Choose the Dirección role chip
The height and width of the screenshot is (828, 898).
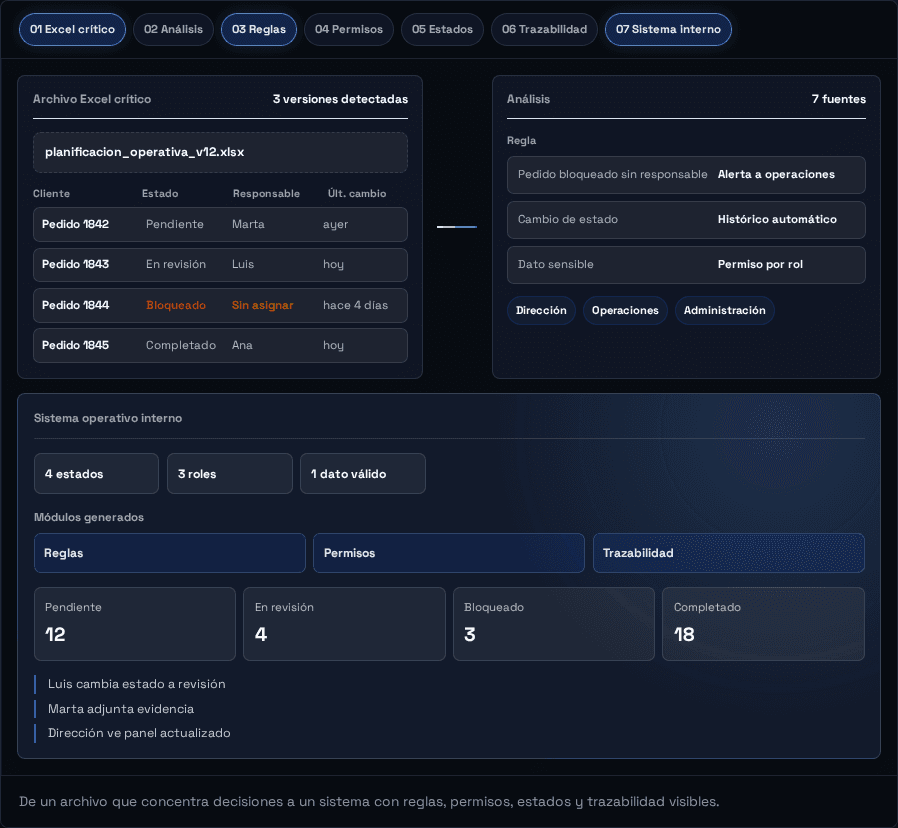(541, 310)
